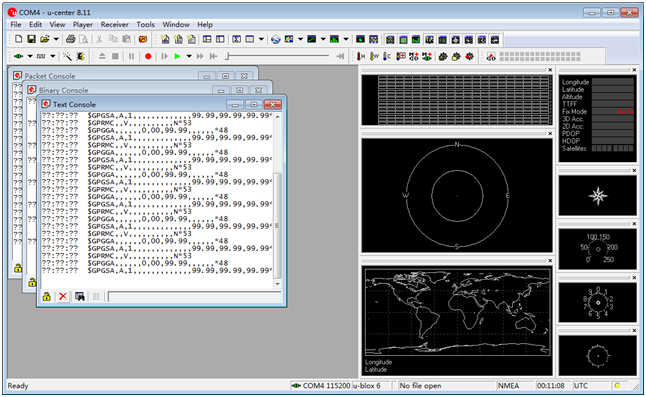Click Text Console command input field
646x397 pixels.
[194, 297]
